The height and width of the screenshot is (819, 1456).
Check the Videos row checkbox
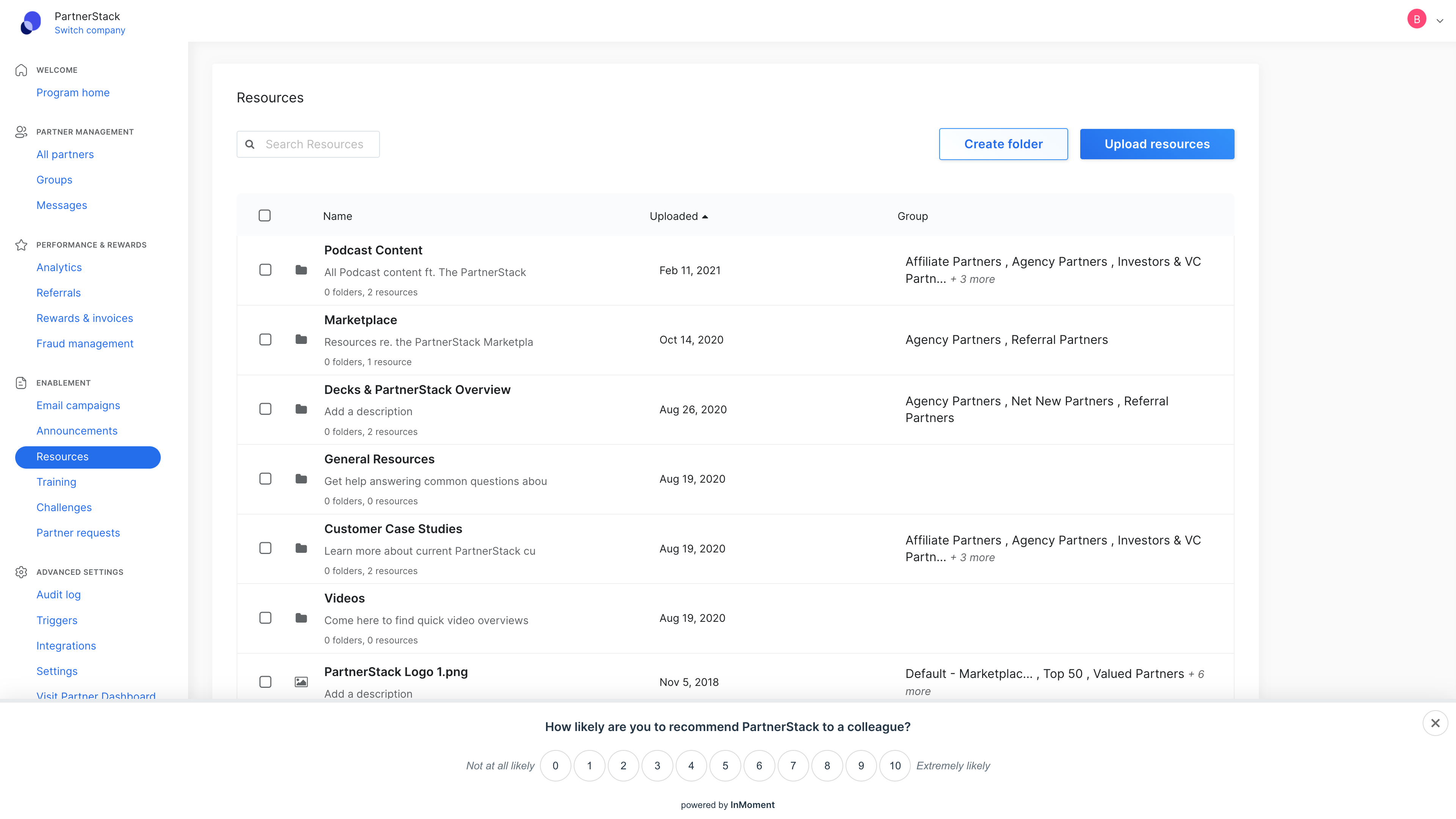265,618
